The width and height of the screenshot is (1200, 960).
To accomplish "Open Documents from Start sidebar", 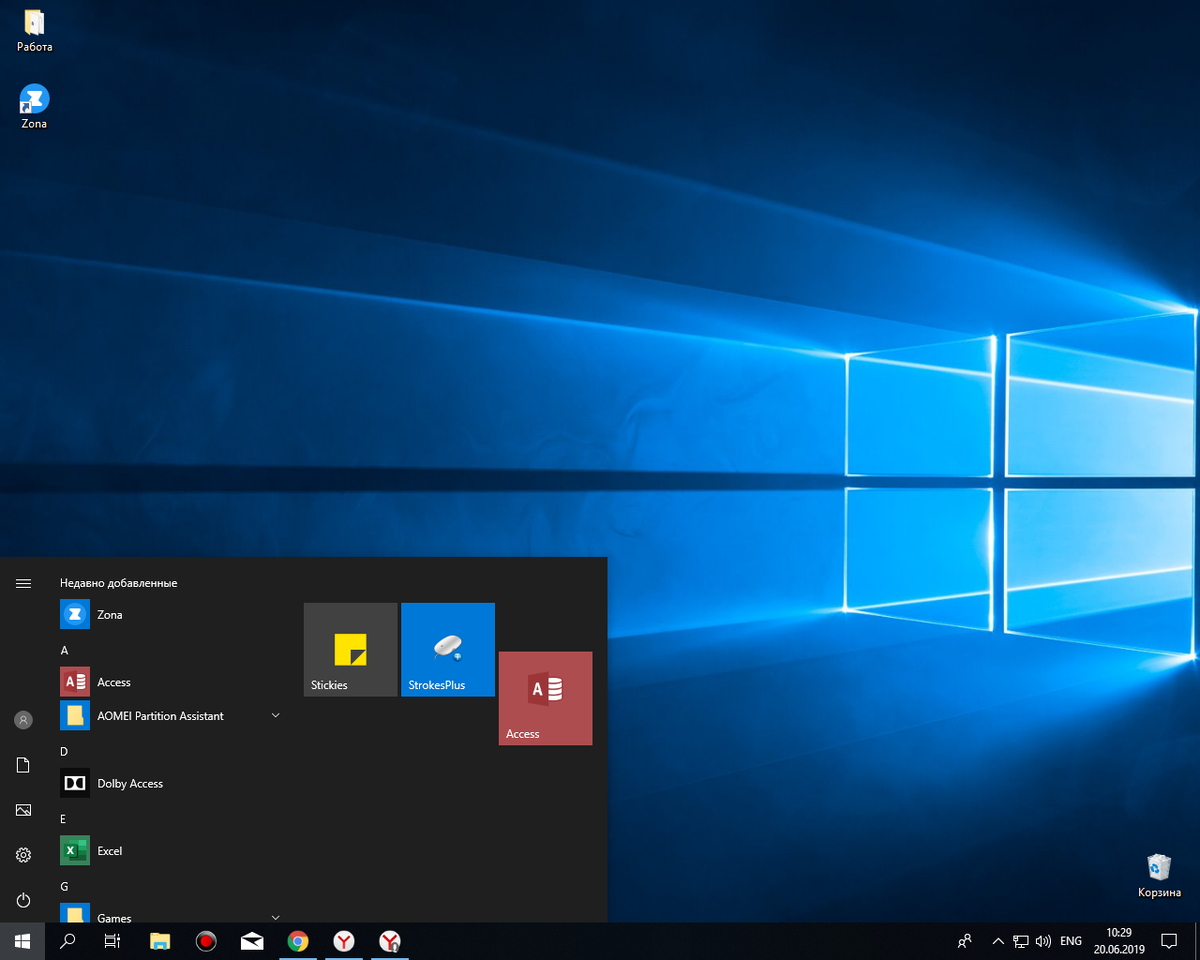I will 23,765.
